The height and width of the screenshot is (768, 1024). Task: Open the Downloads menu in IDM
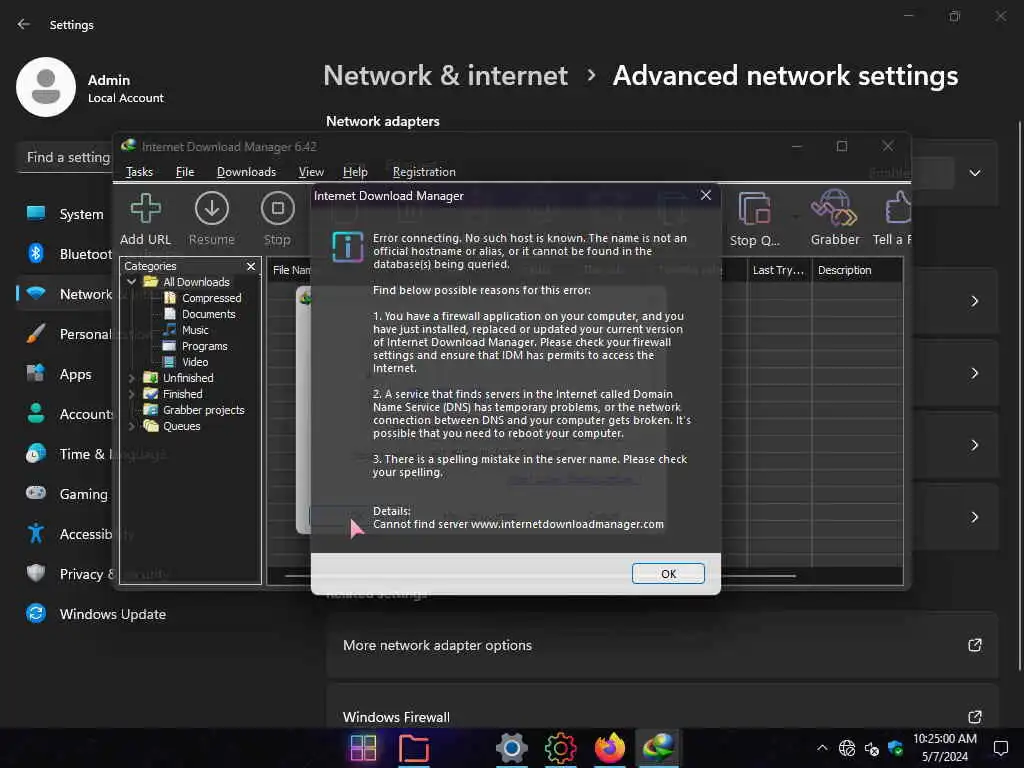point(246,172)
